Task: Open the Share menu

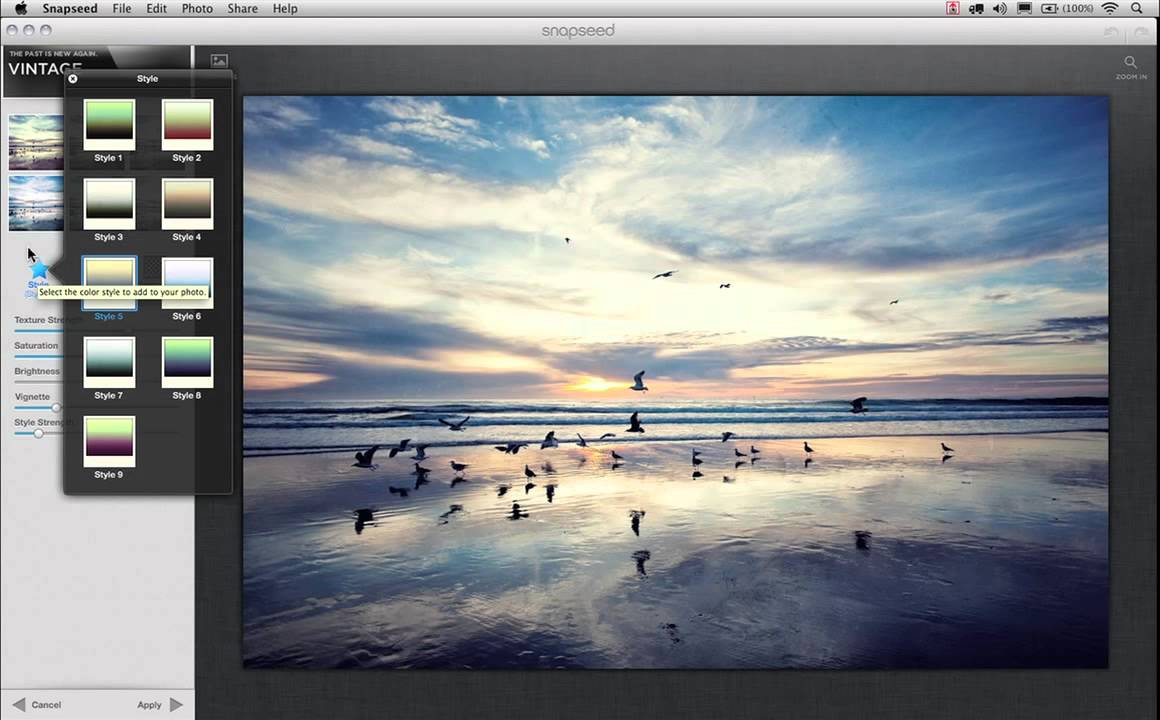Action: (243, 9)
